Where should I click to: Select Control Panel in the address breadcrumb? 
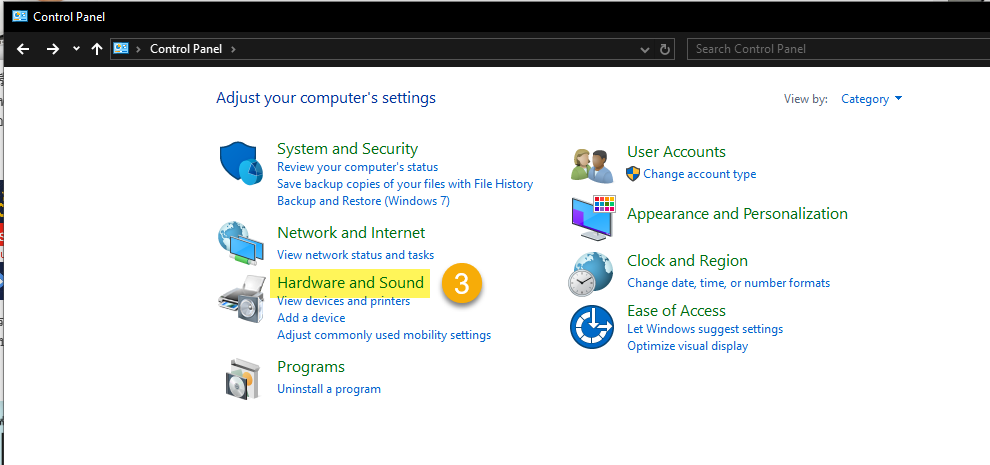[x=186, y=49]
